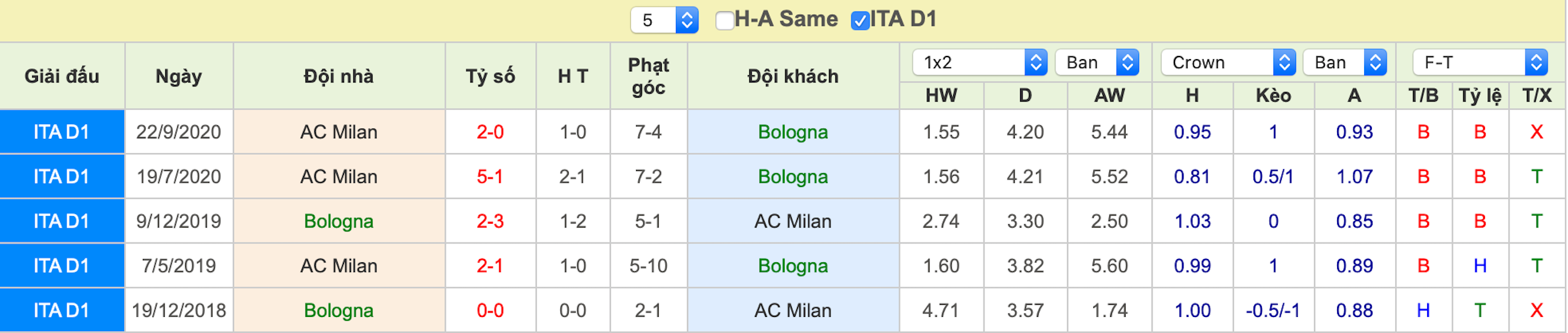Click the Đội nhà column header
1568x333 pixels.
(x=339, y=76)
